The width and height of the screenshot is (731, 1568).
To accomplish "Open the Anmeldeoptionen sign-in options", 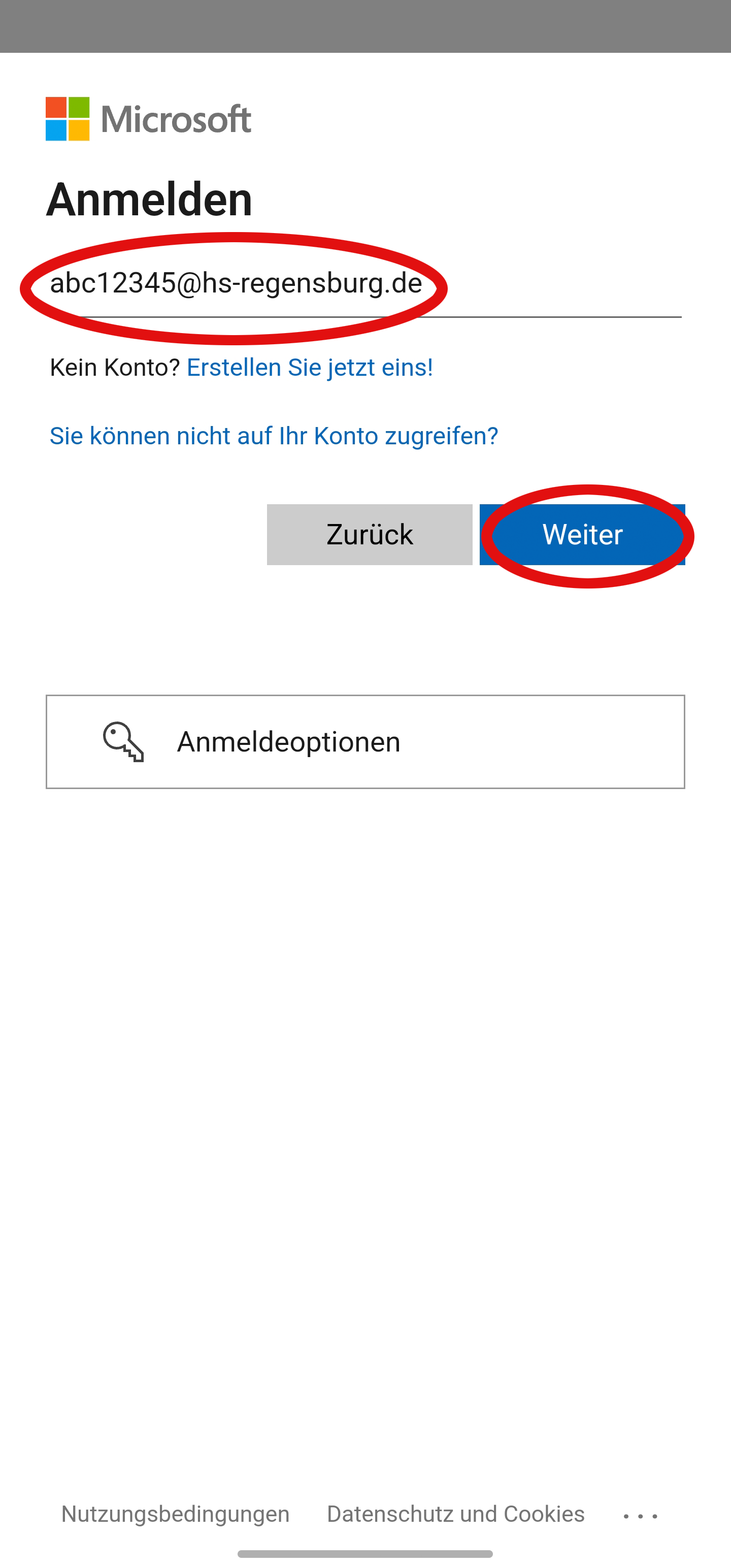I will pyautogui.click(x=365, y=741).
